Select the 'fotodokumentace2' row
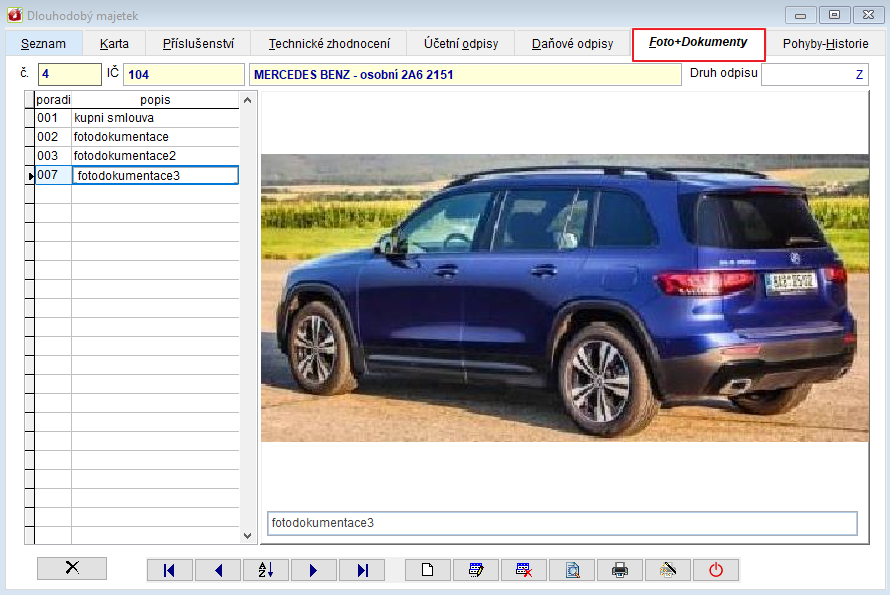 coord(155,156)
